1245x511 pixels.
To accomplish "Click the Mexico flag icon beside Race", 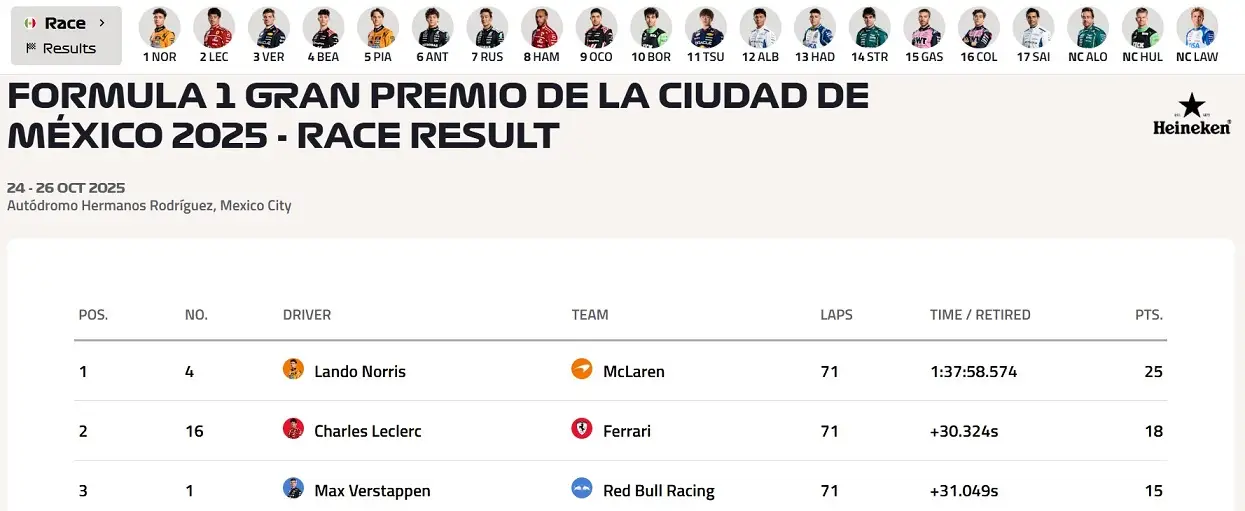I will 30,23.
